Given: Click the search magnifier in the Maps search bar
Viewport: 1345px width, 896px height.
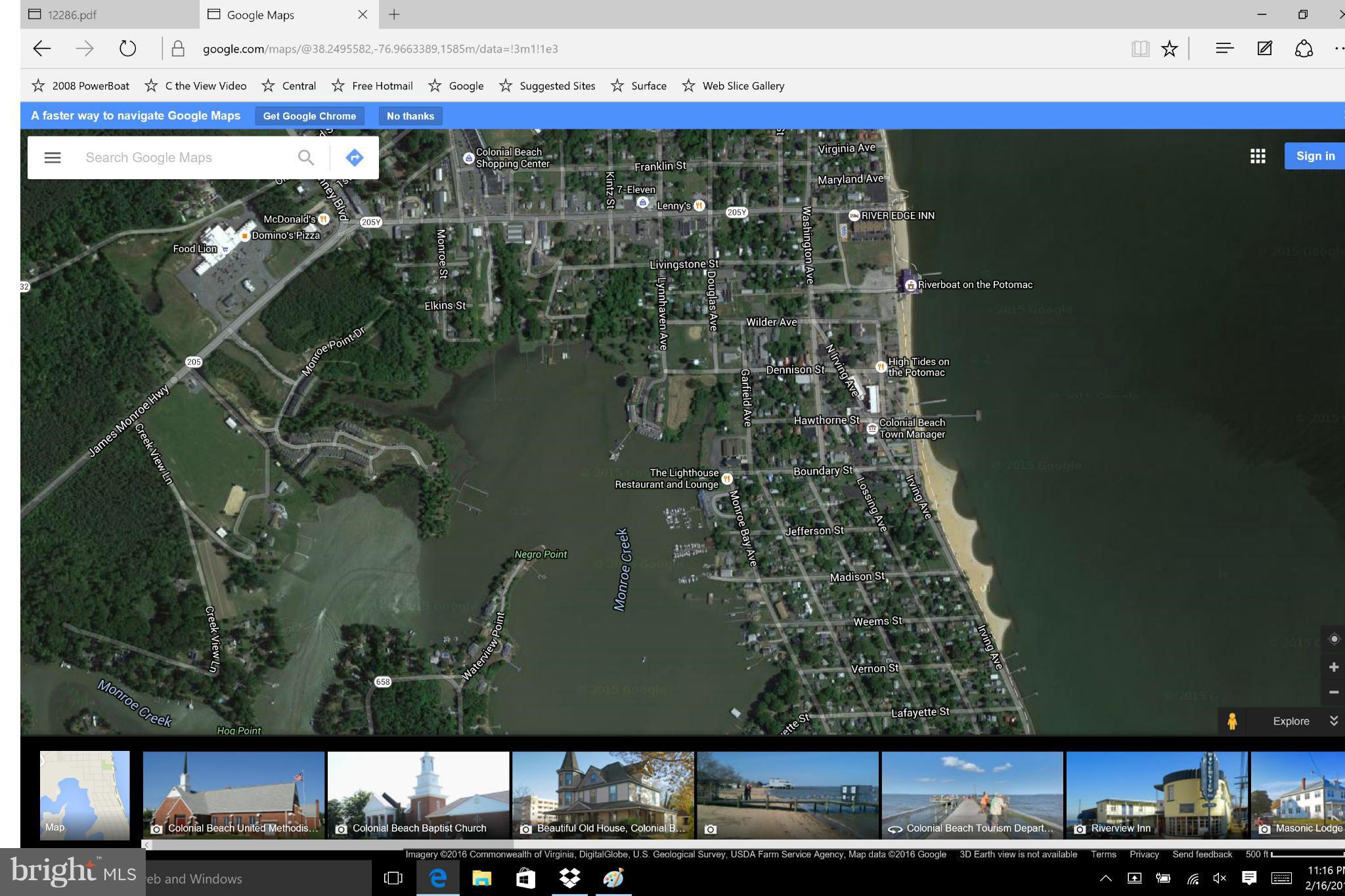Looking at the screenshot, I should click(306, 157).
